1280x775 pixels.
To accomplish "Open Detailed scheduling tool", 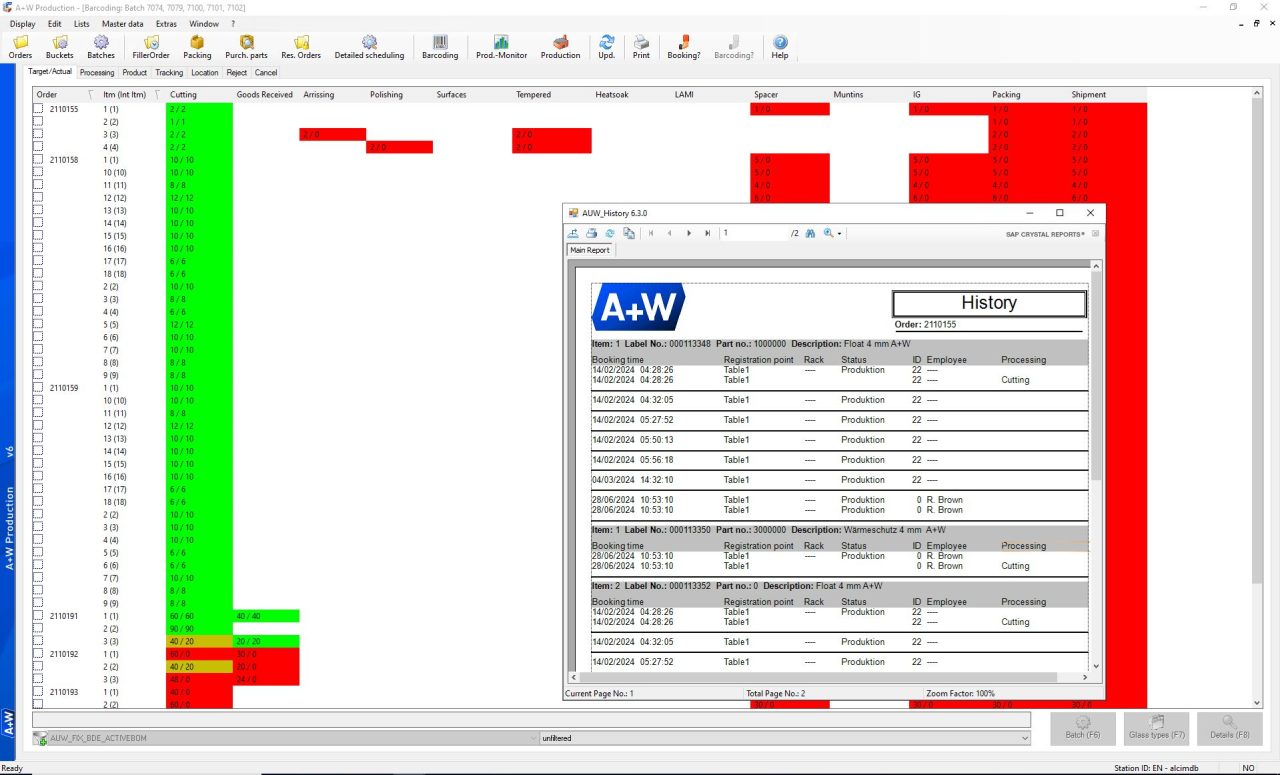I will (x=369, y=47).
